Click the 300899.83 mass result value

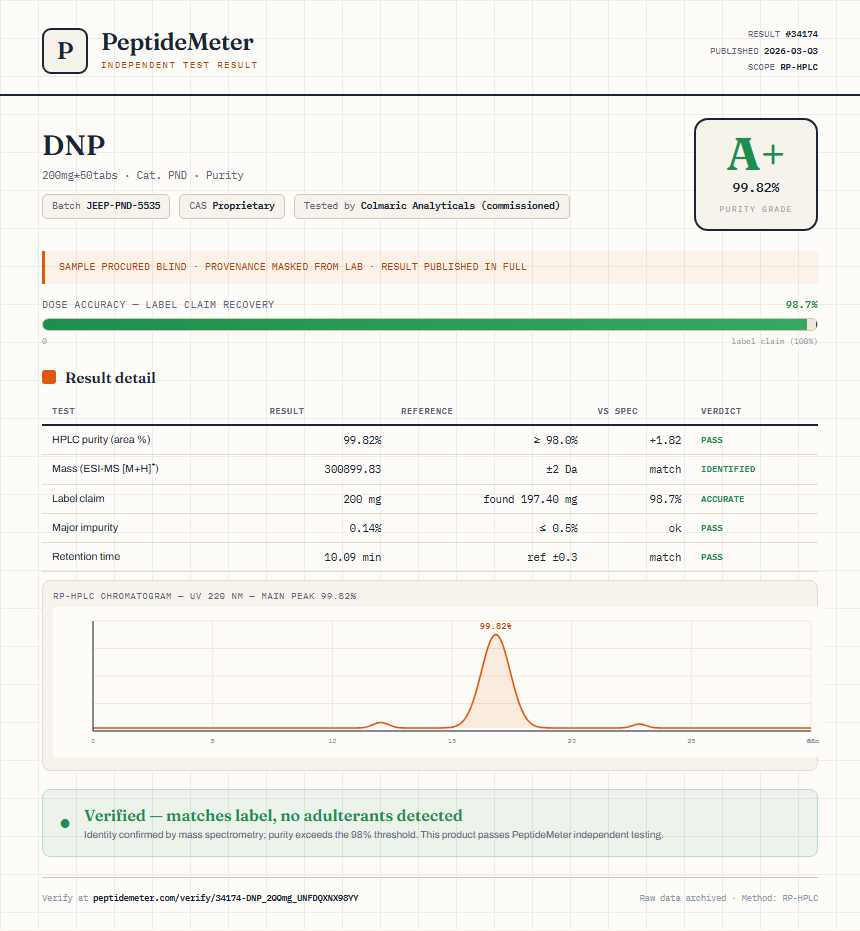click(352, 469)
